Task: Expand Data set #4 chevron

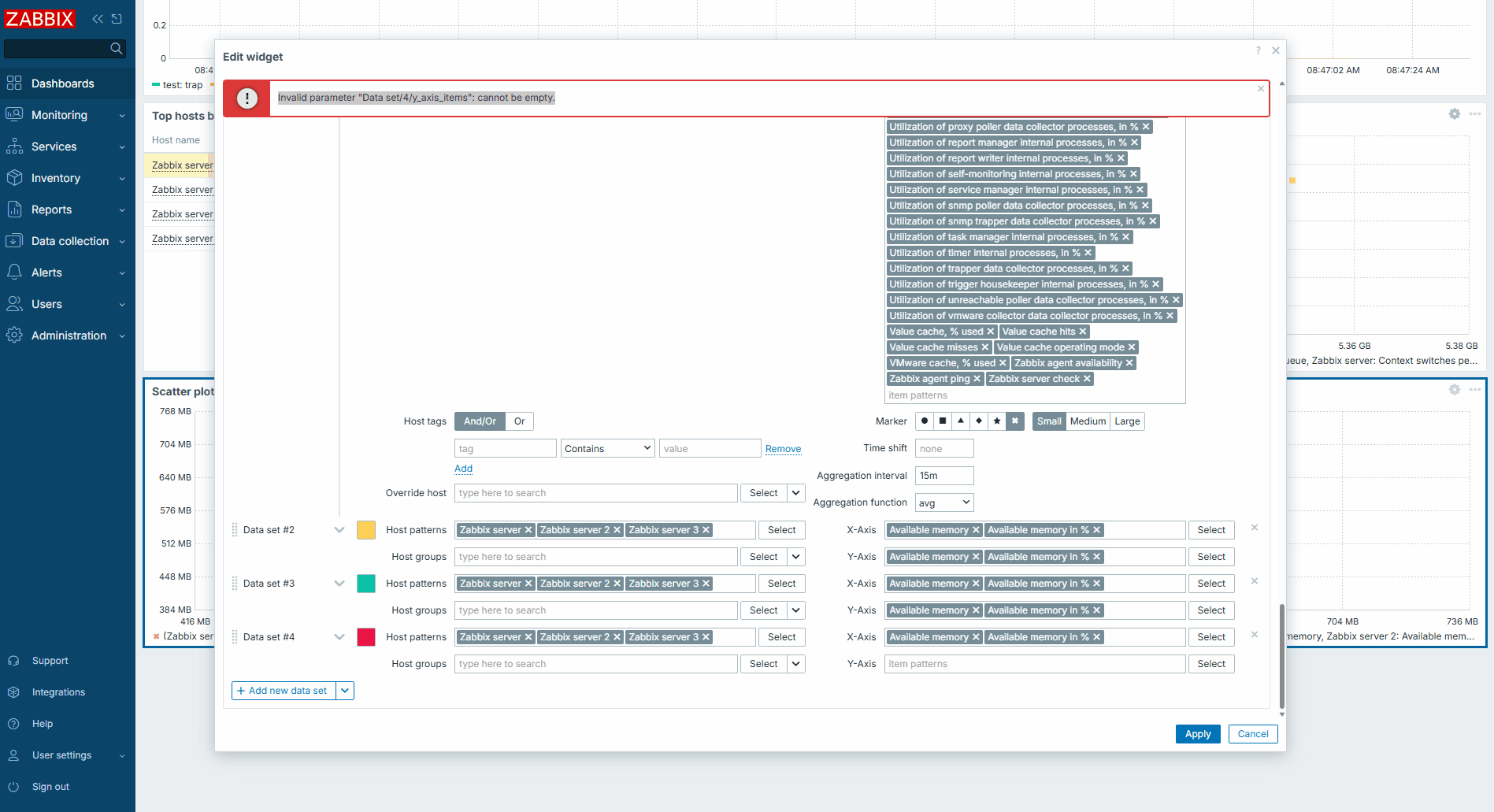Action: (x=339, y=637)
